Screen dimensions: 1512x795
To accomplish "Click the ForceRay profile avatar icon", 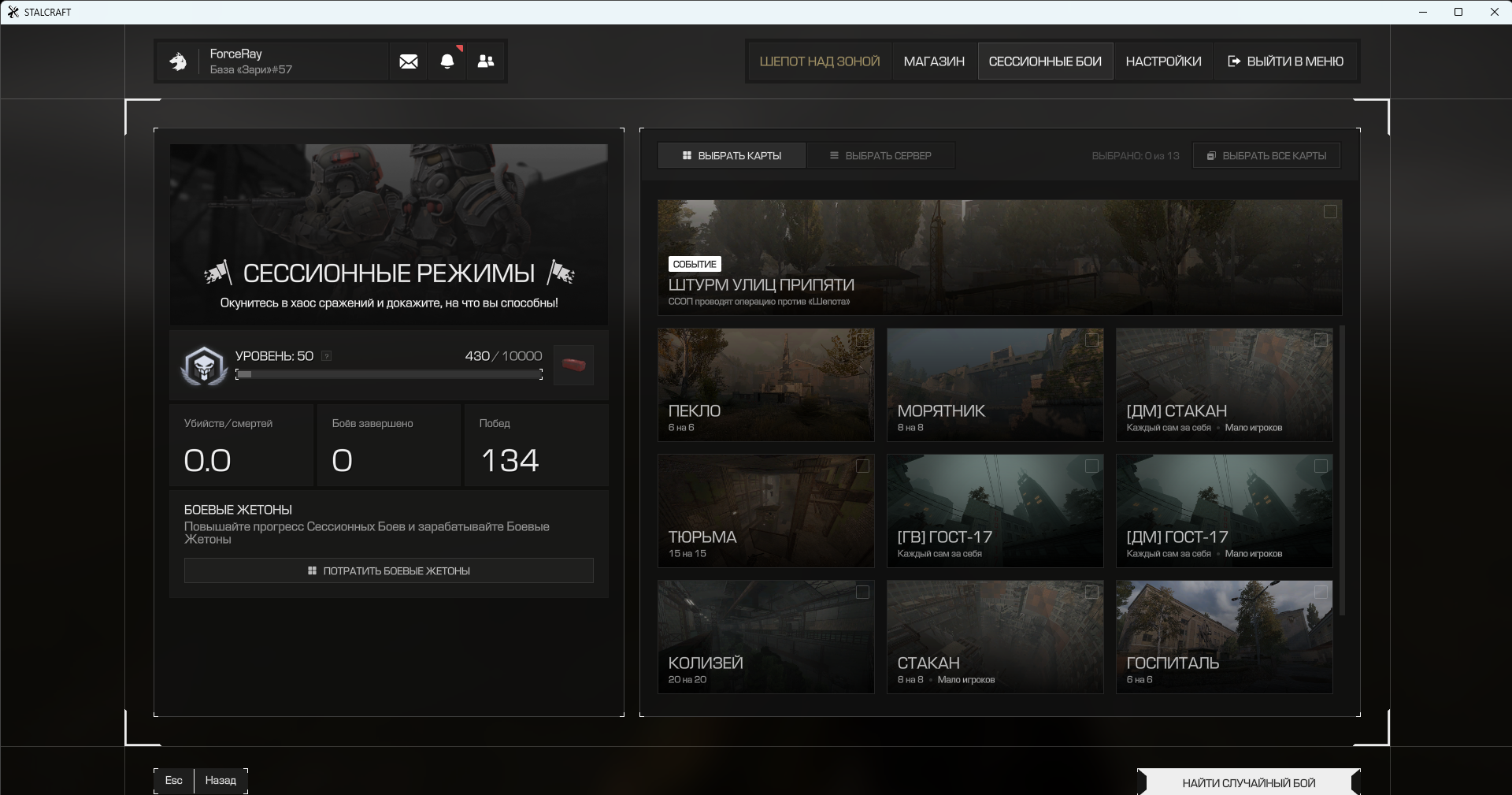I will (178, 61).
